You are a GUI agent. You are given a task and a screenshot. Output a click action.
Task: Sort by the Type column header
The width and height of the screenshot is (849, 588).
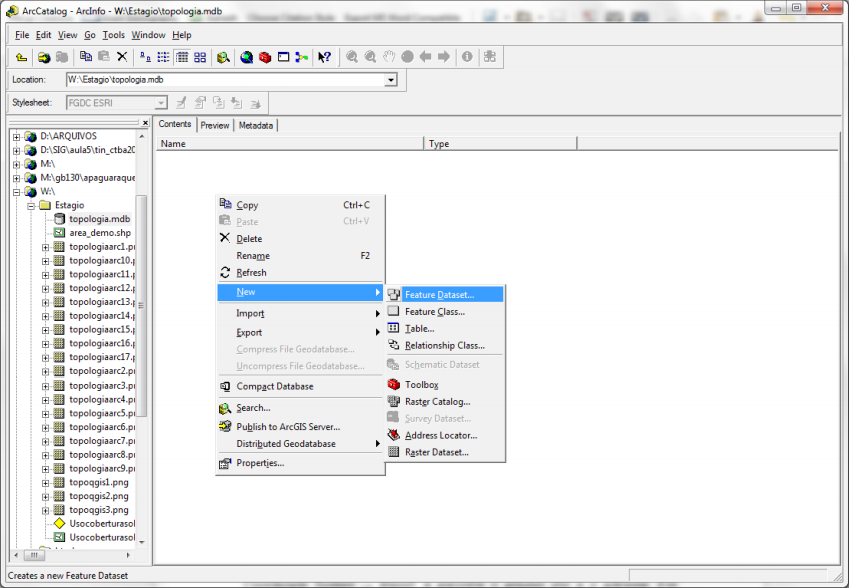[500, 144]
